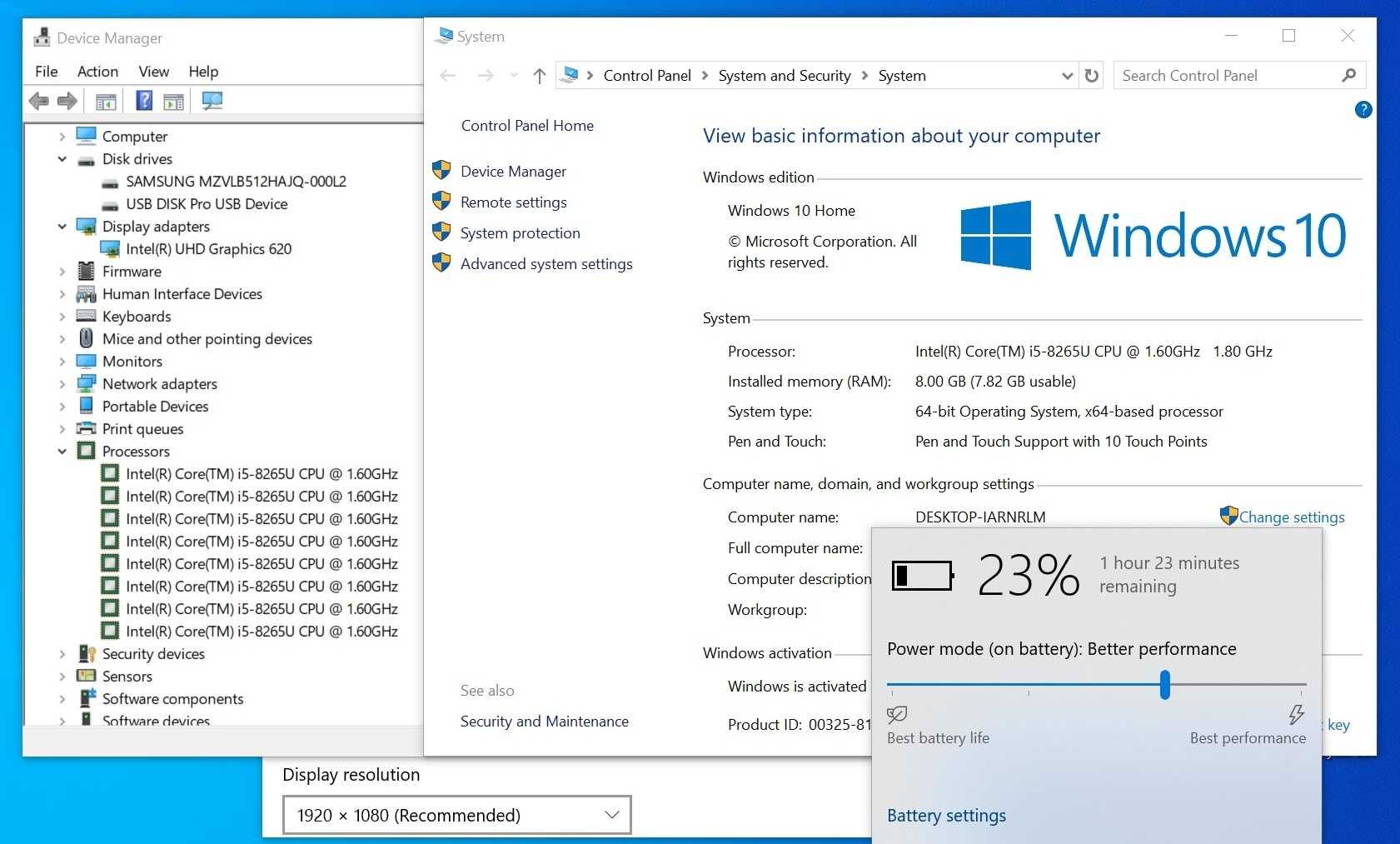Screen dimensions: 1400x844
Task: Click the search magnifier icon in Control Panel search
Action: (1349, 75)
